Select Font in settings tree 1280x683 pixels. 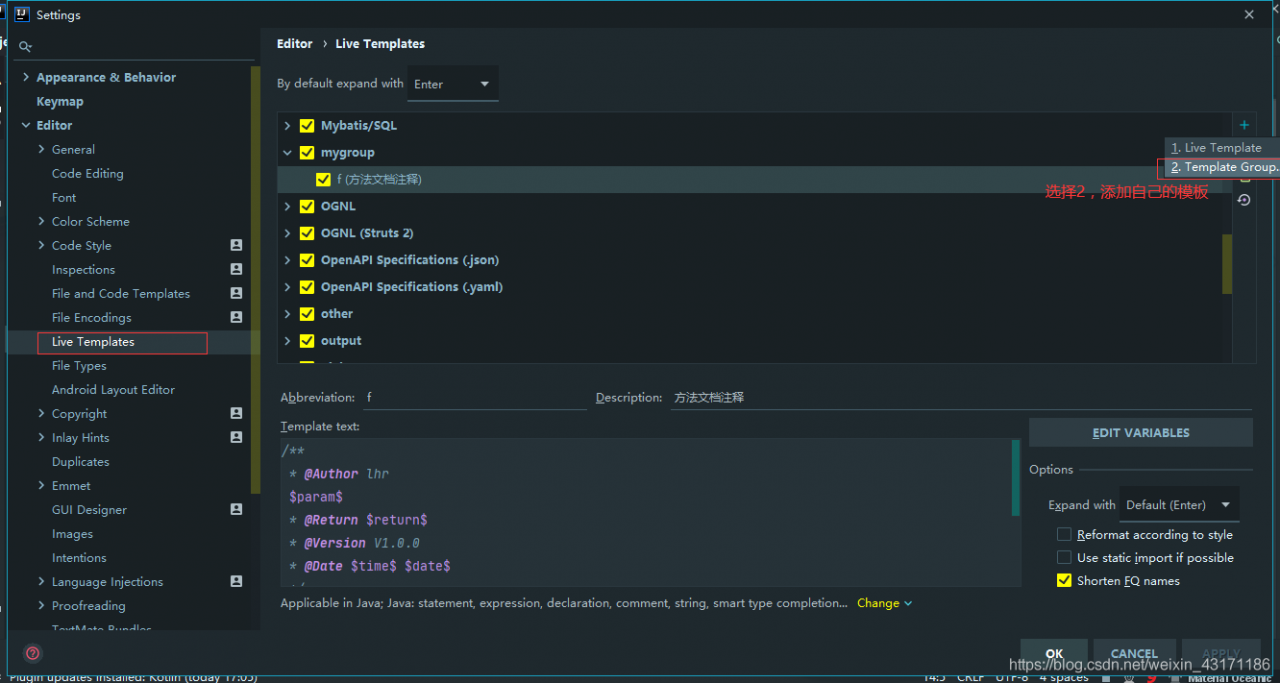pyautogui.click(x=64, y=198)
